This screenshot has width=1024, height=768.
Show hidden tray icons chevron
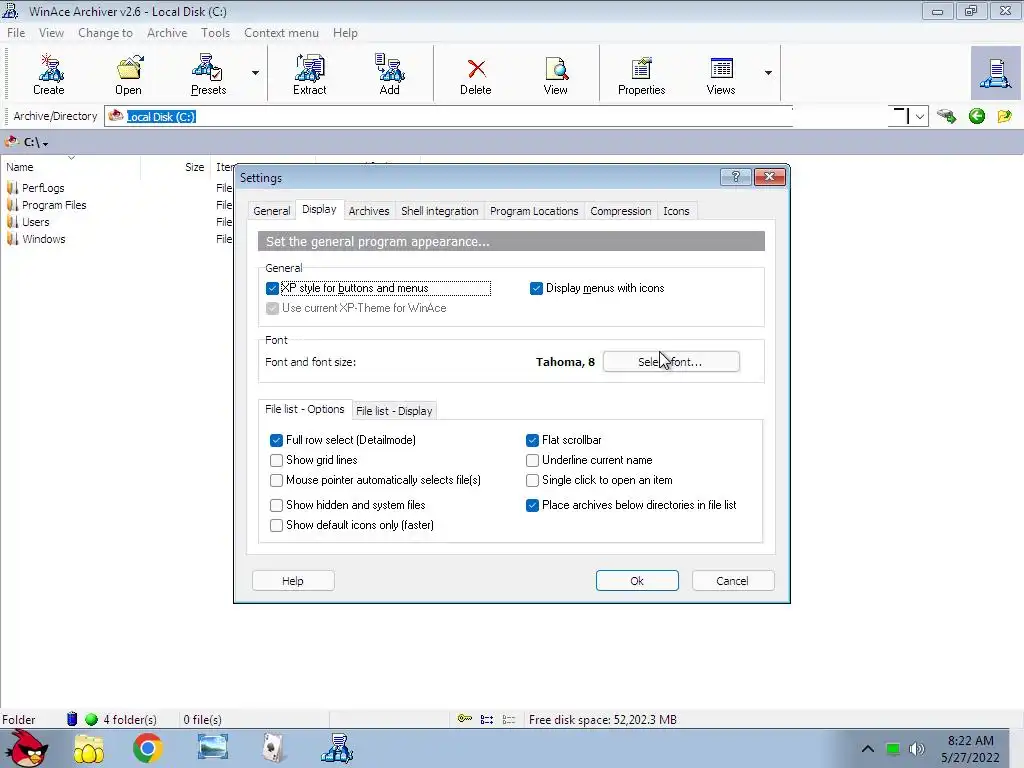coord(867,748)
